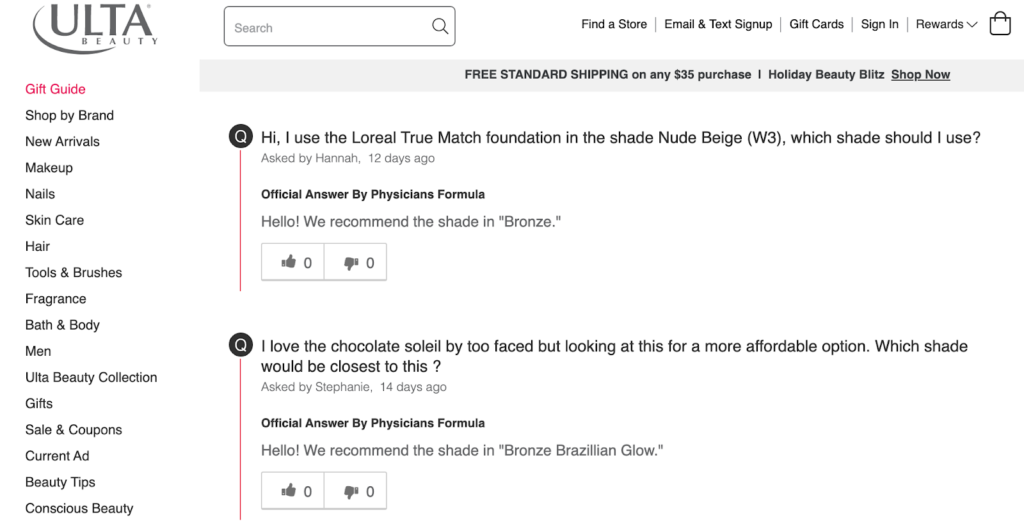Open the Skin Care category
The image size is (1024, 524).
coord(54,220)
